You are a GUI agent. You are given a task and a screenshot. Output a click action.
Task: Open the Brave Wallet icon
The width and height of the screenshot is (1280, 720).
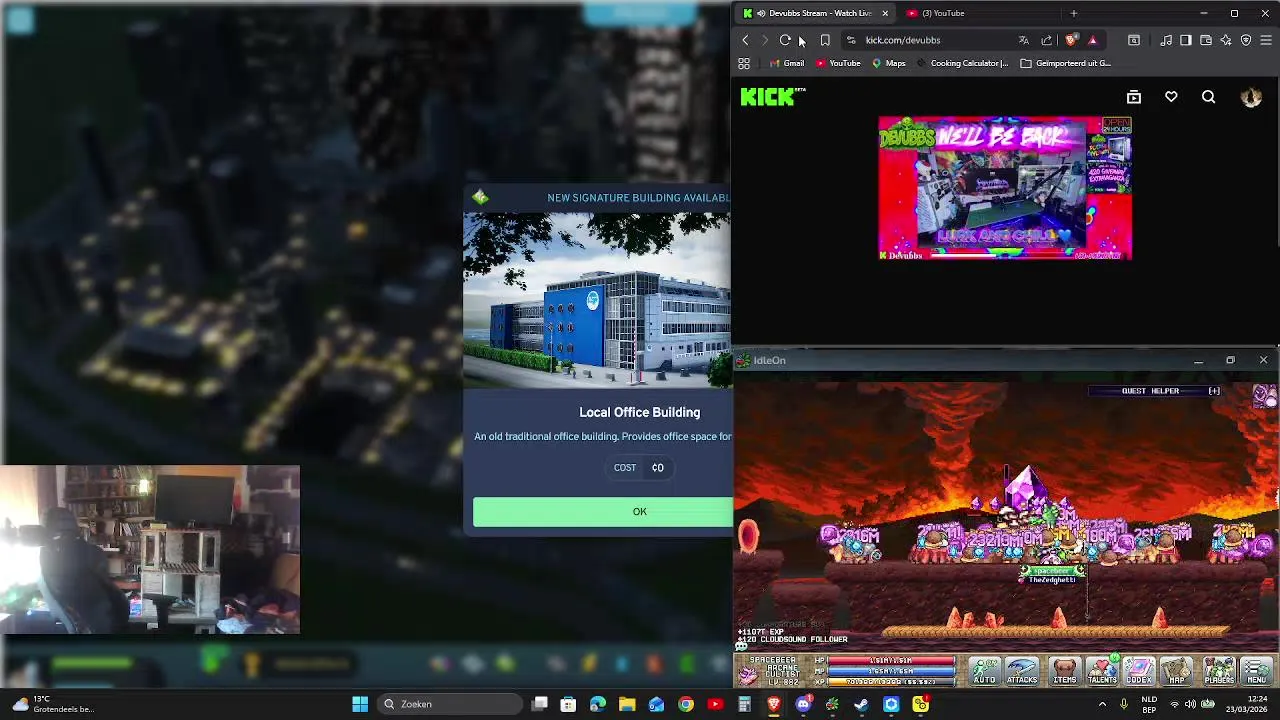tap(1206, 40)
